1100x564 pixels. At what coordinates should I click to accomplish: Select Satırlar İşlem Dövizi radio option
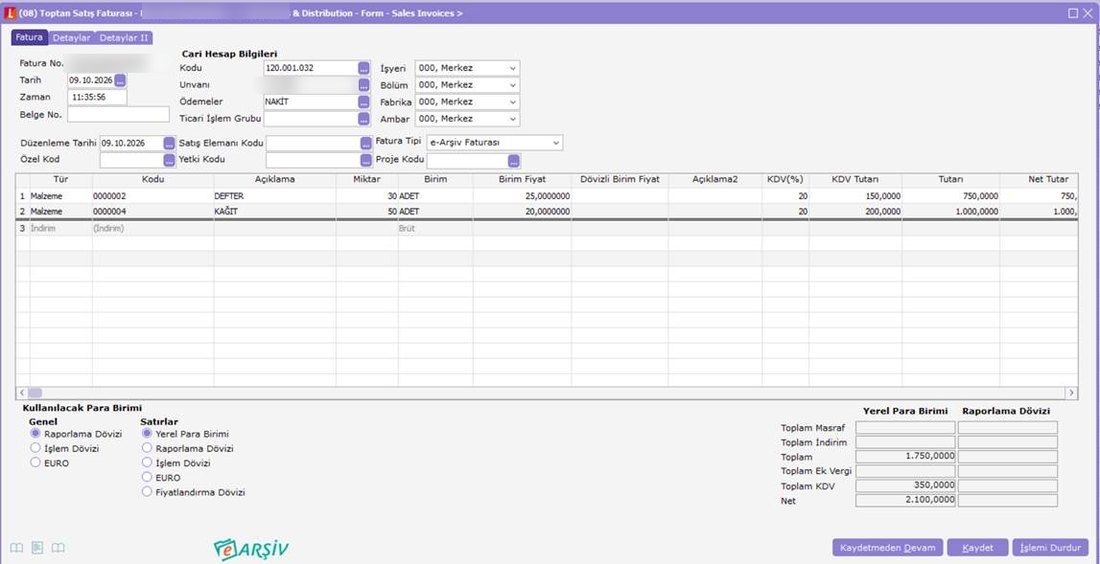147,463
